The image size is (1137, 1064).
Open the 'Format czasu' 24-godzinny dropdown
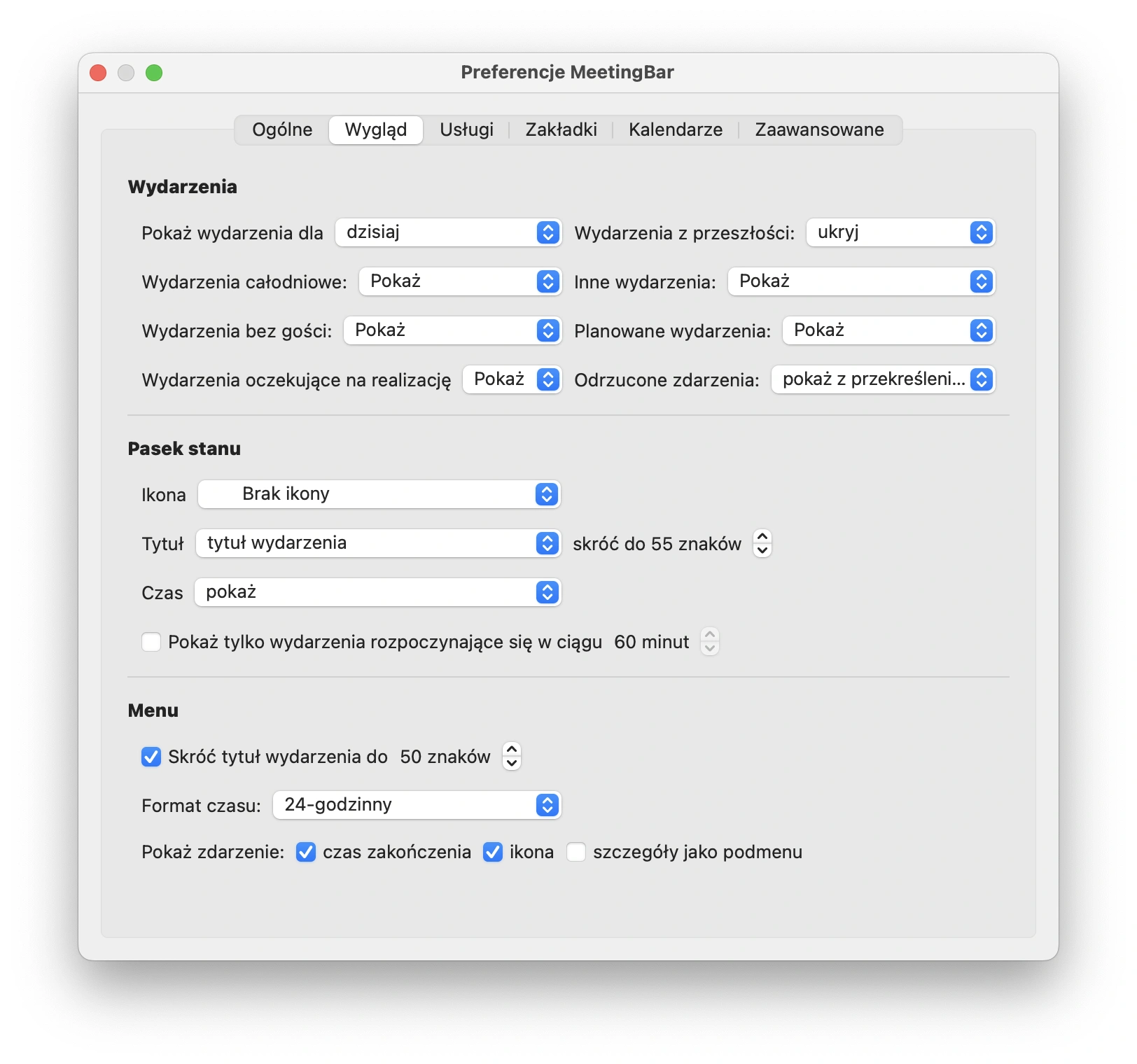coord(417,805)
